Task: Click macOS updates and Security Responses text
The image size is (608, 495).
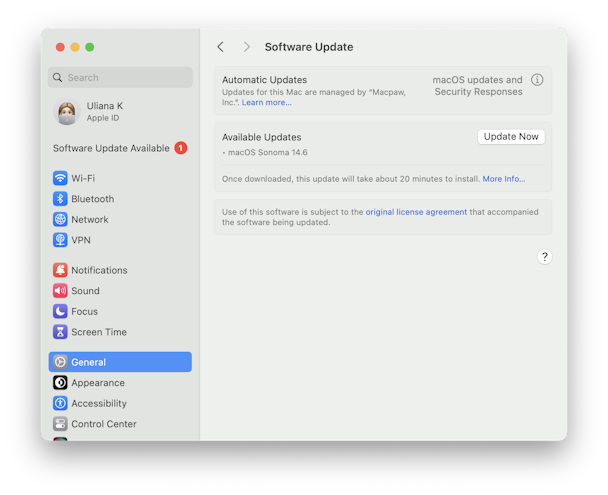Action: 478,86
